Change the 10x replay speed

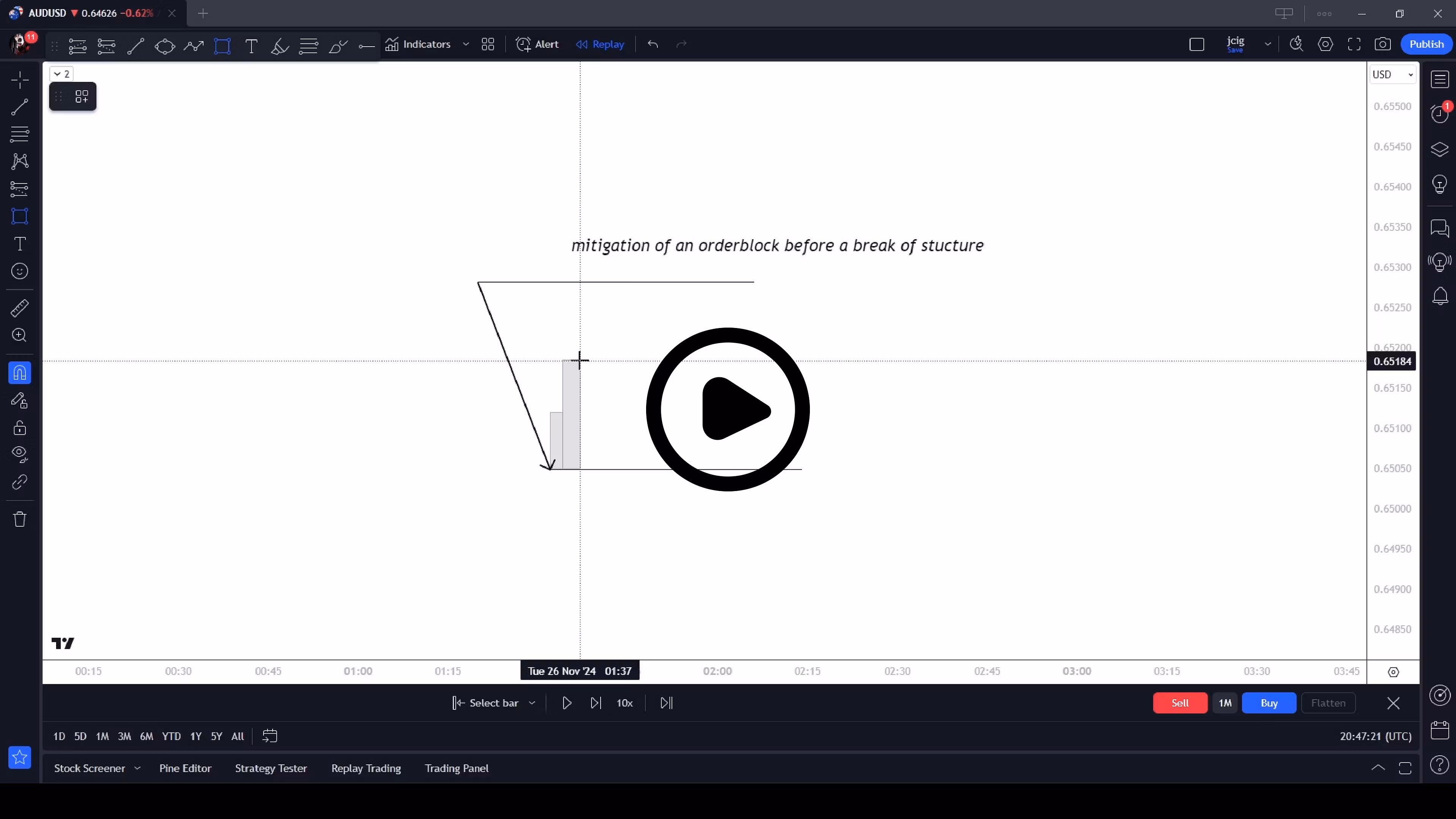pos(624,703)
